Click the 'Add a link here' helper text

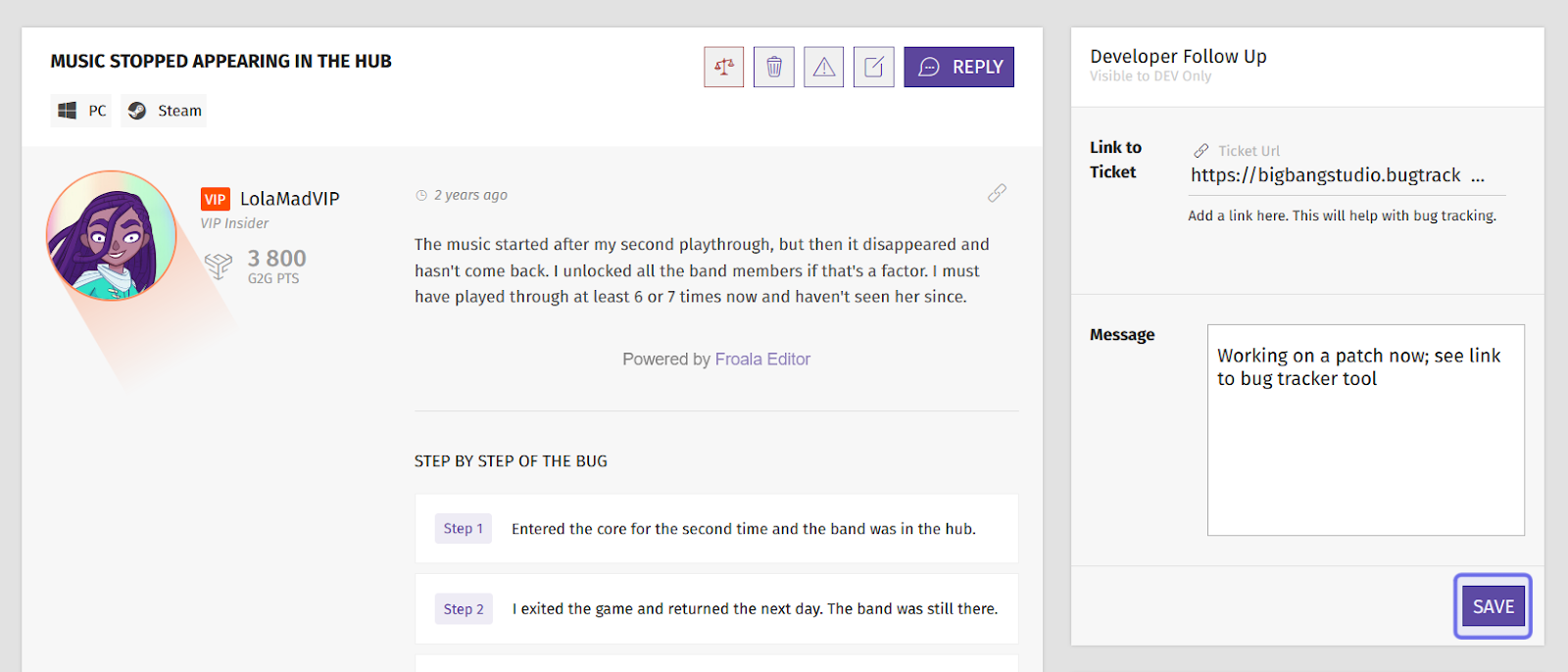click(1342, 216)
